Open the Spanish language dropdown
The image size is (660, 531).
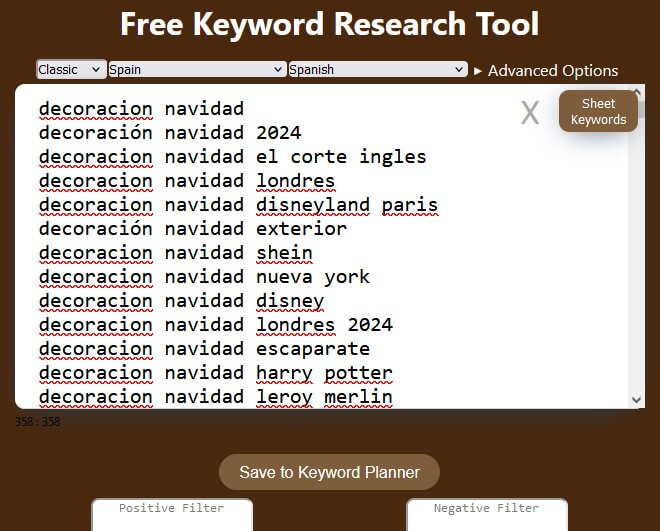[377, 69]
